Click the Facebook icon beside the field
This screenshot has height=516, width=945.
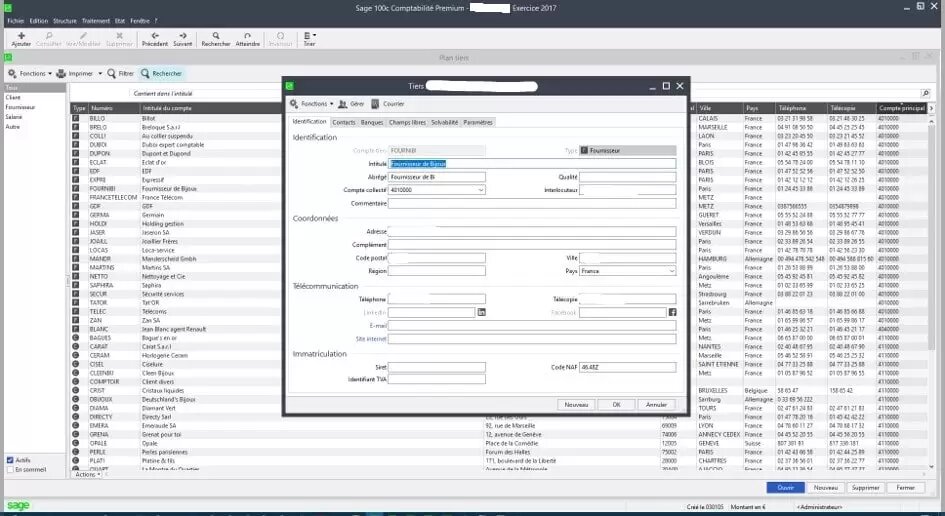(673, 312)
